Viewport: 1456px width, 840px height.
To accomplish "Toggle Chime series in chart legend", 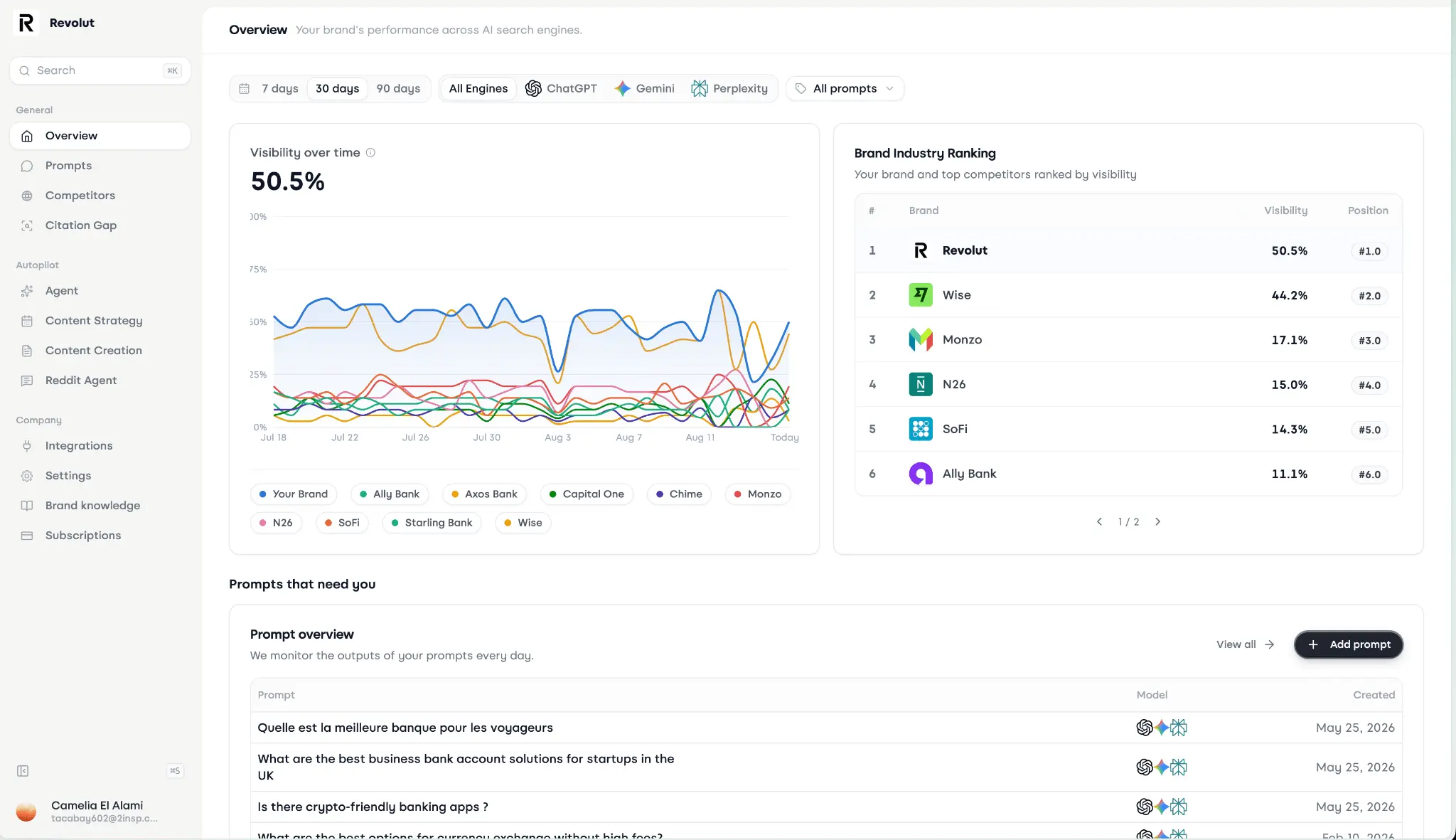I will pos(679,494).
